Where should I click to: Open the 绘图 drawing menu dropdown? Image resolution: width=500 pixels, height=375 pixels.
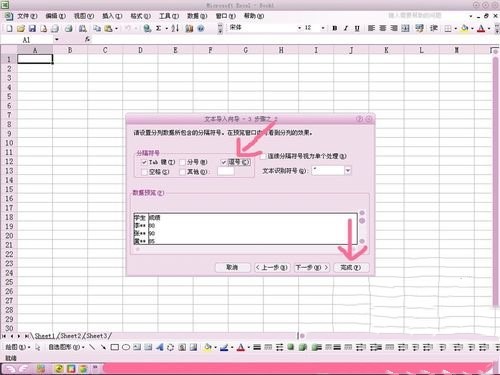[x=18, y=347]
